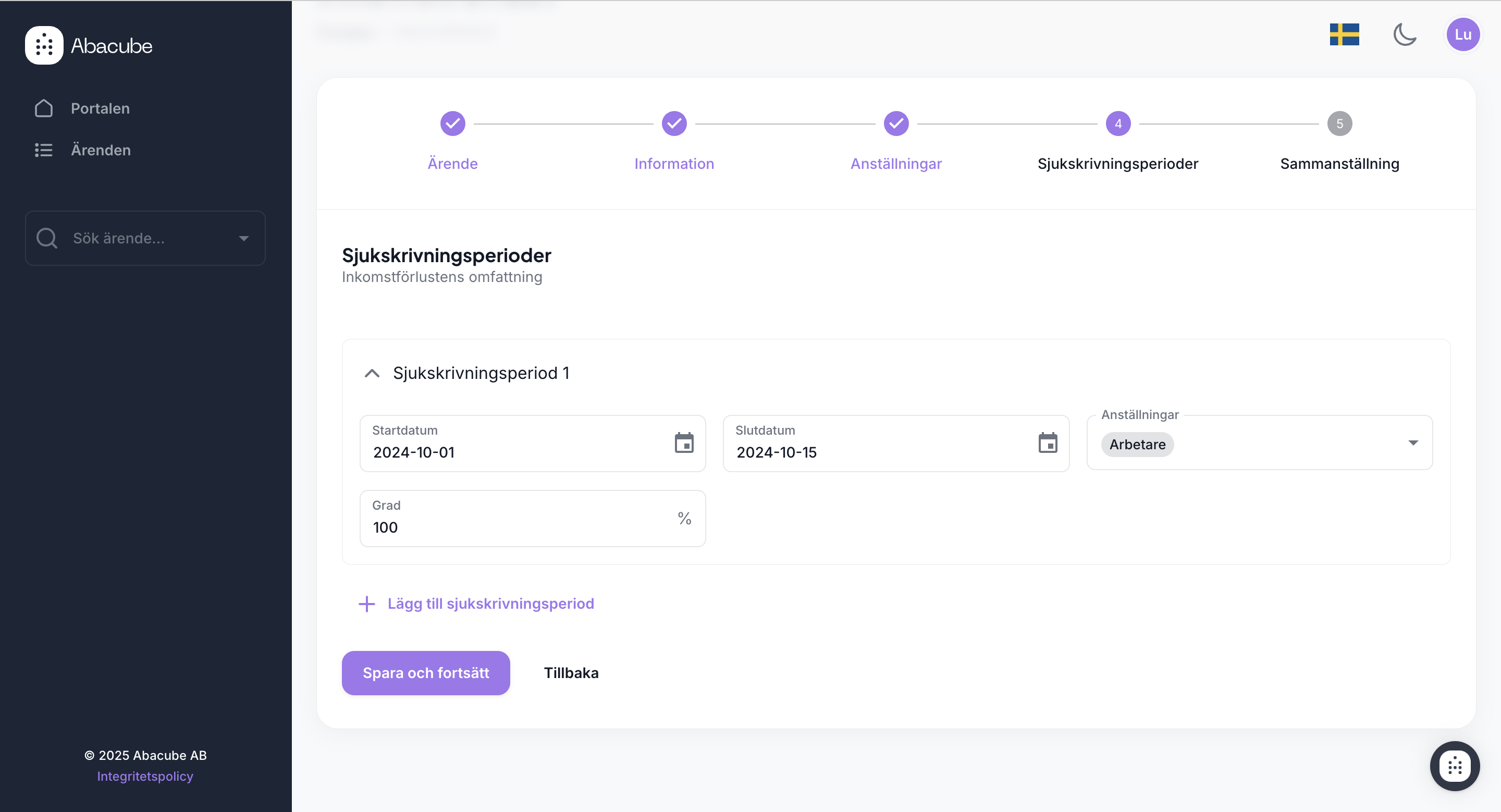Click into the Grad percentage field
1501x812 pixels.
pos(519,526)
